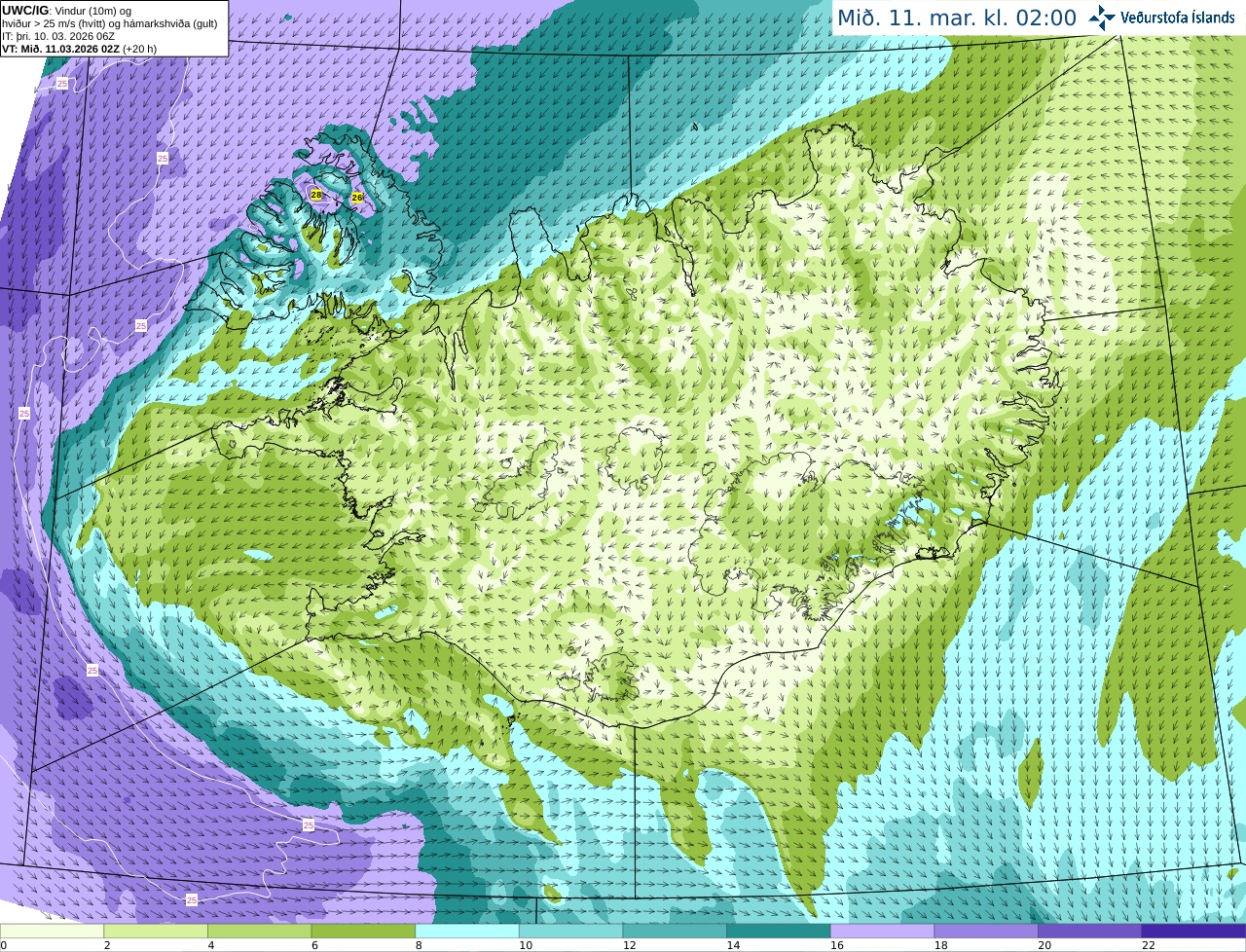Select the darkest above-22 m/s legend color
The height and width of the screenshot is (952, 1246).
point(1193,931)
